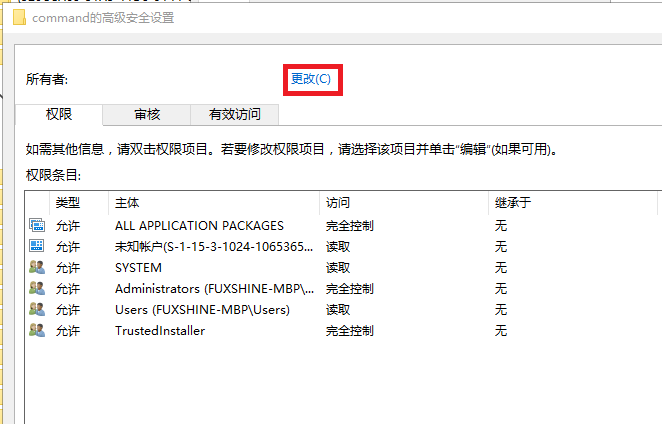Click 完全控制 in Administrators row

click(x=350, y=289)
